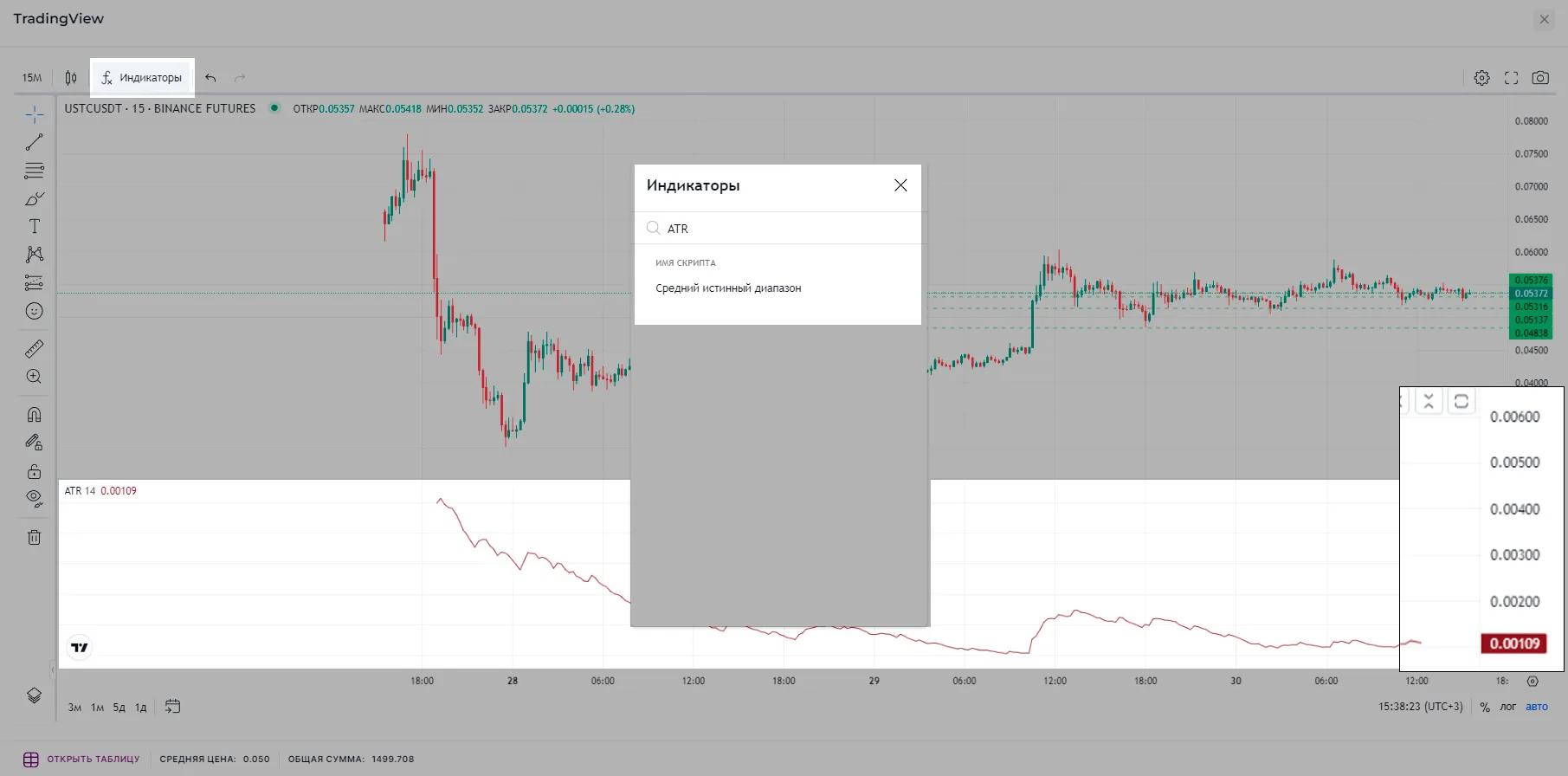Select "Средний истинный диапазон" from results
The image size is (1568, 776).
click(728, 288)
